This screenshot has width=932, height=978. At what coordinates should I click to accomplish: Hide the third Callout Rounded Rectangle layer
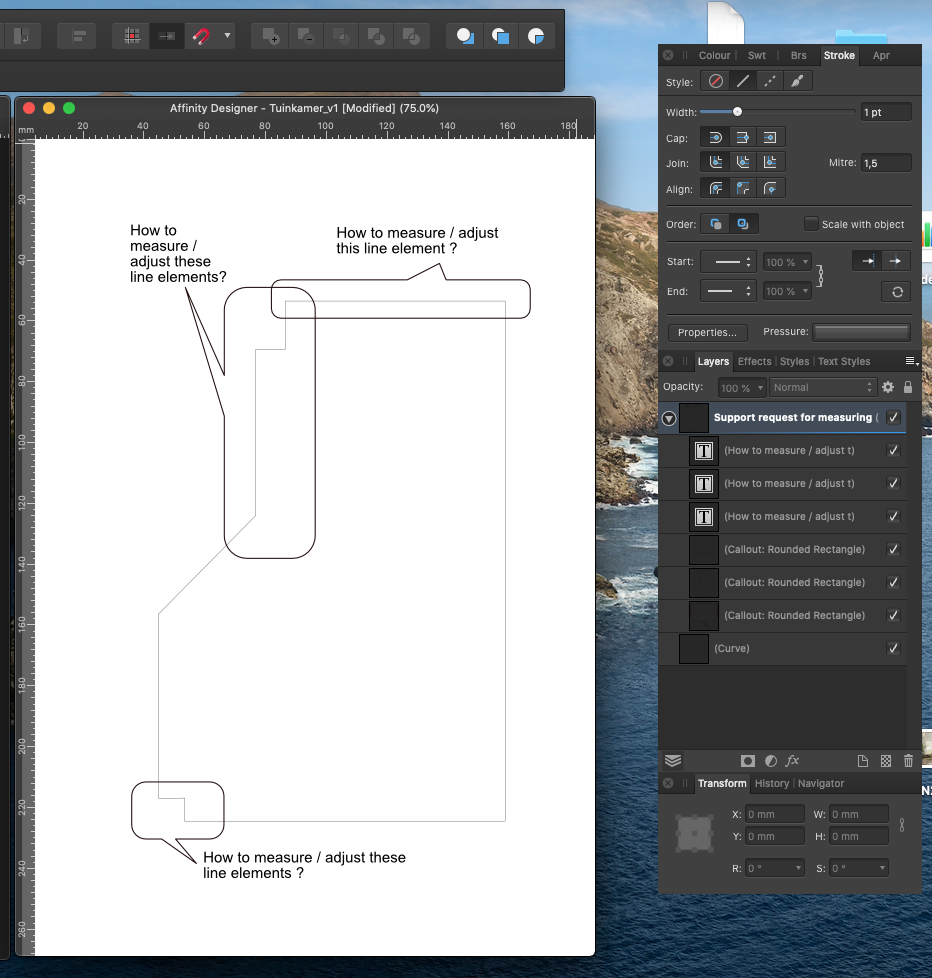tap(893, 616)
